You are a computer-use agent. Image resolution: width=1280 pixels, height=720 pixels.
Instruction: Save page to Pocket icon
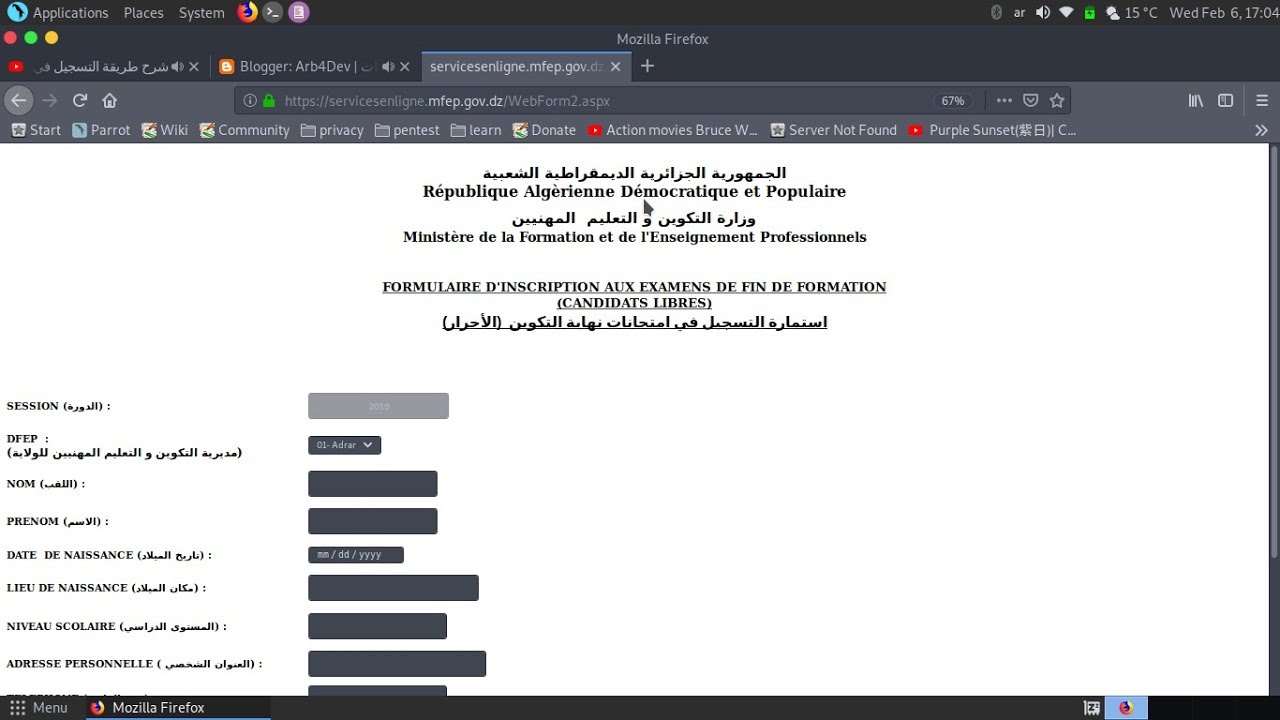coord(1030,100)
